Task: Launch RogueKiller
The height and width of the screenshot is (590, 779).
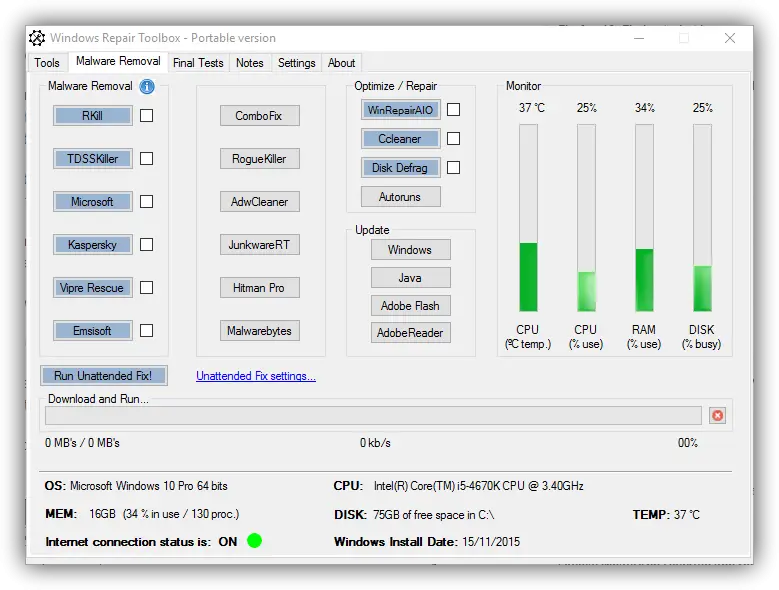Action: click(260, 158)
